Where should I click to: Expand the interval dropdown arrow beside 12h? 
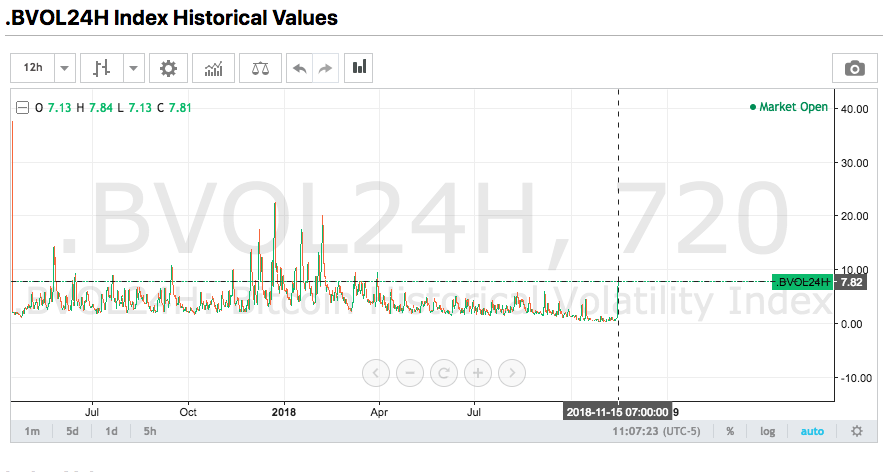64,68
